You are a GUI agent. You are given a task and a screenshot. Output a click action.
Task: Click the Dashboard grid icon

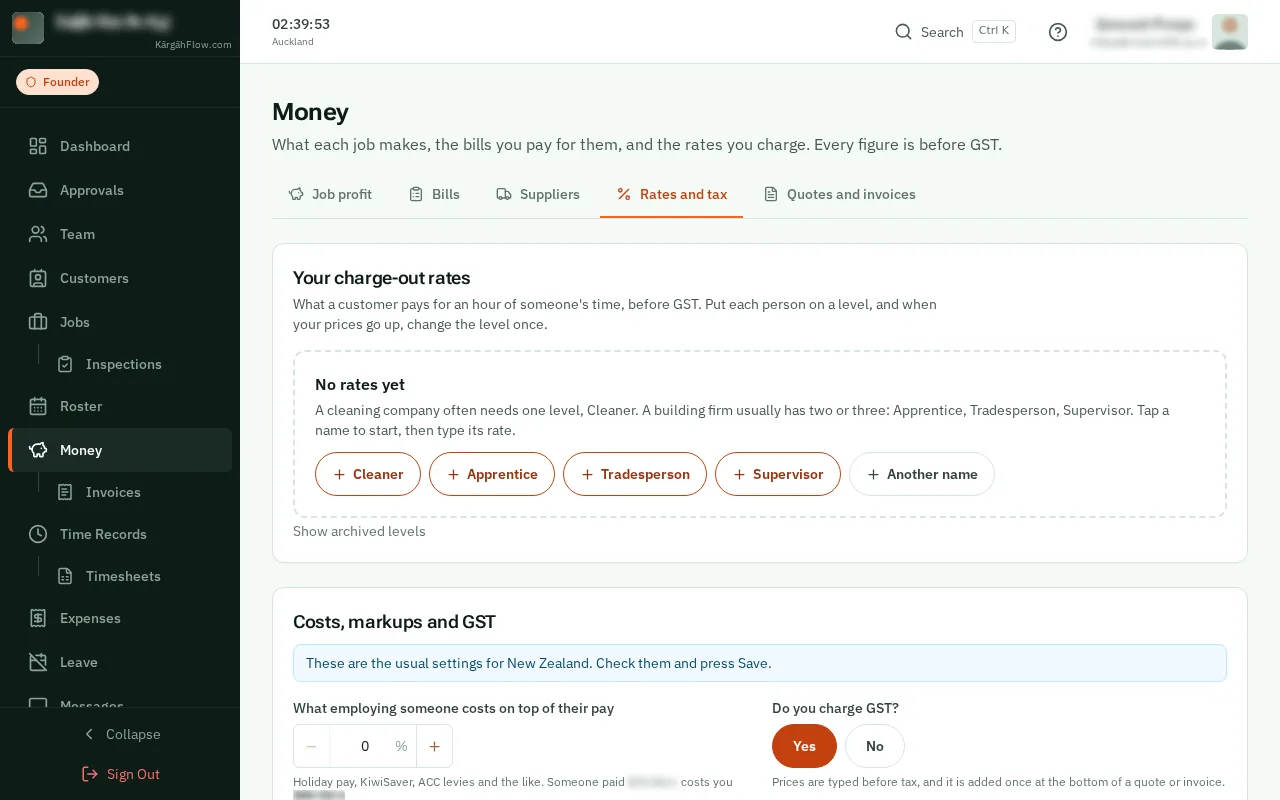[x=38, y=146]
